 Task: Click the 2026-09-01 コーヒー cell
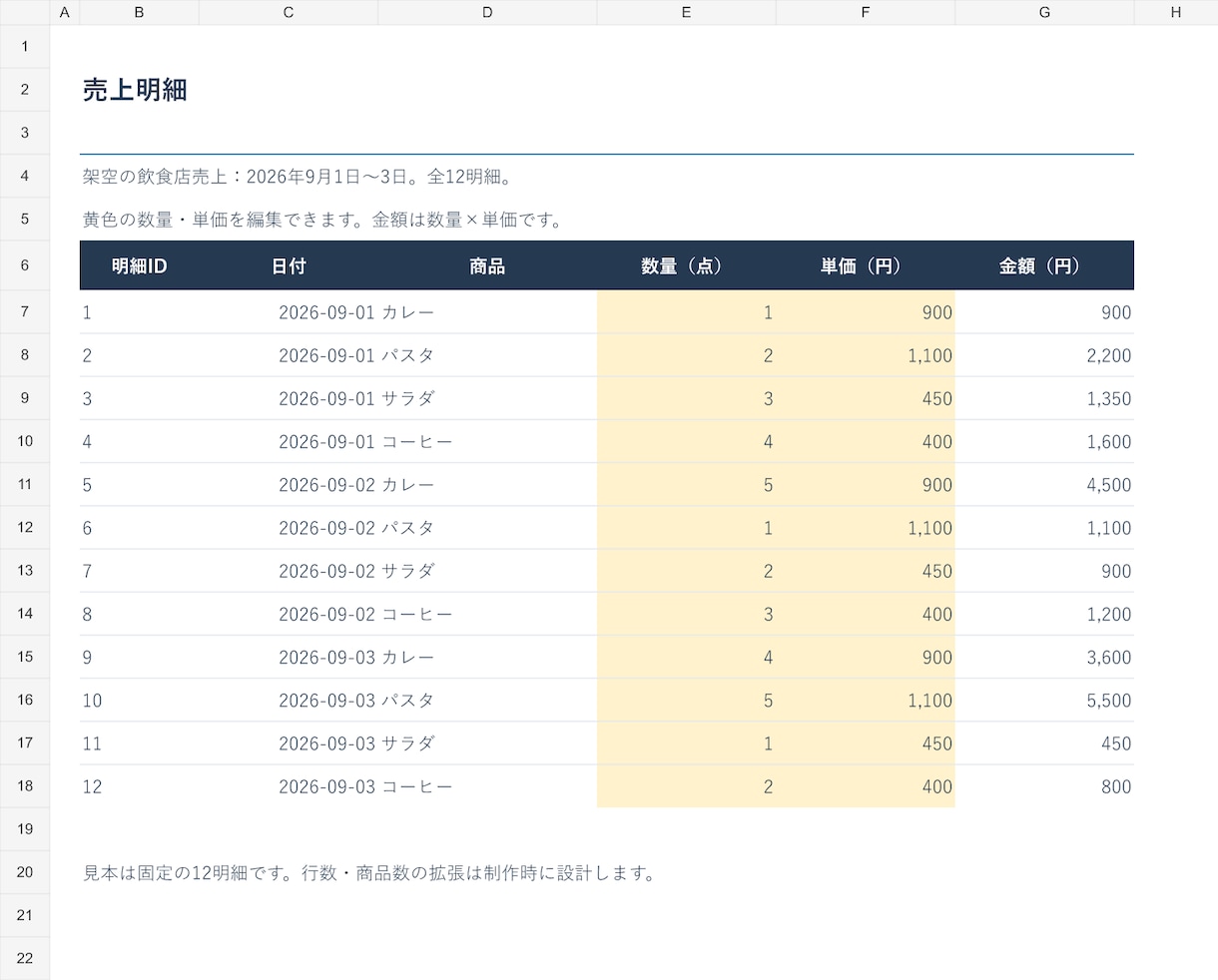365,441
